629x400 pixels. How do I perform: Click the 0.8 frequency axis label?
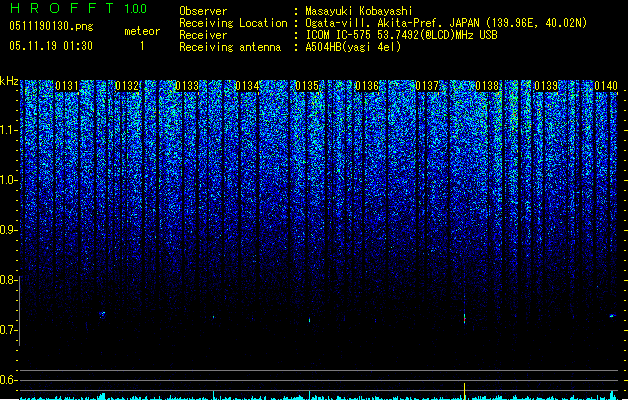click(x=8, y=280)
